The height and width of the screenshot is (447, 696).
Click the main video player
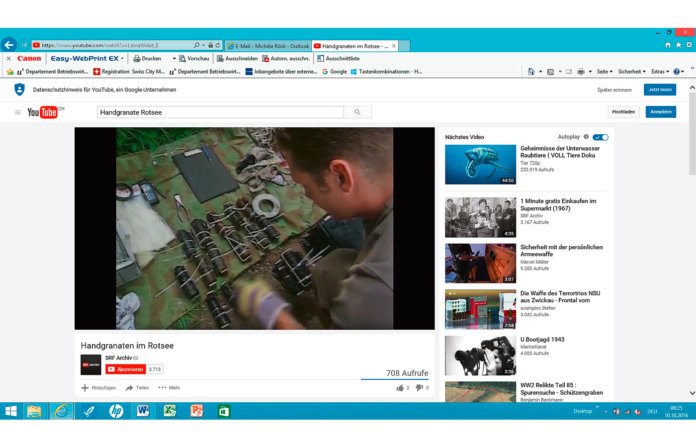[x=254, y=229]
